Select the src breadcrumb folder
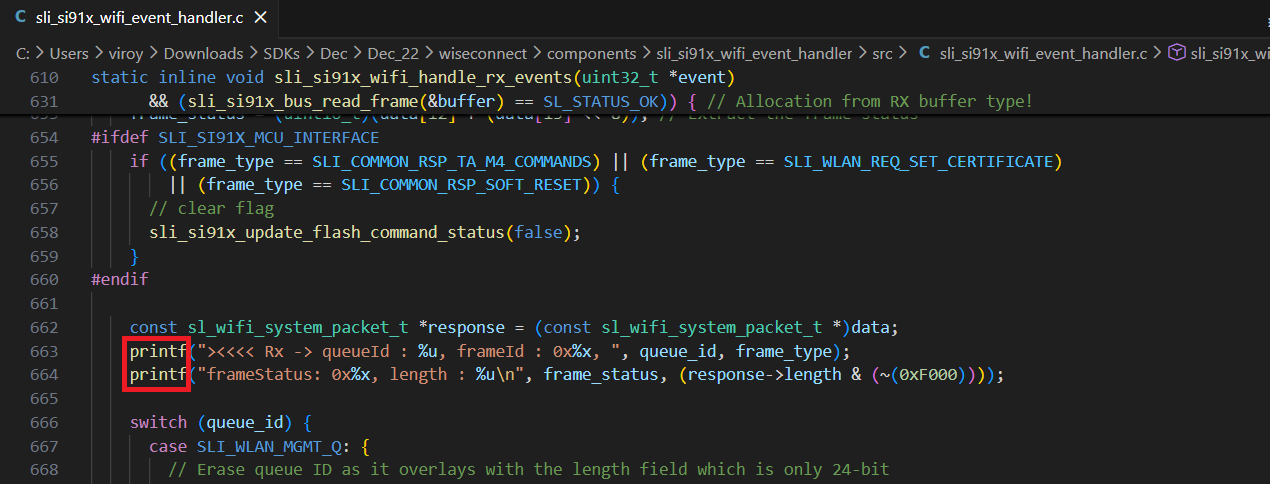Screen dimensions: 1270x484 (x=884, y=53)
